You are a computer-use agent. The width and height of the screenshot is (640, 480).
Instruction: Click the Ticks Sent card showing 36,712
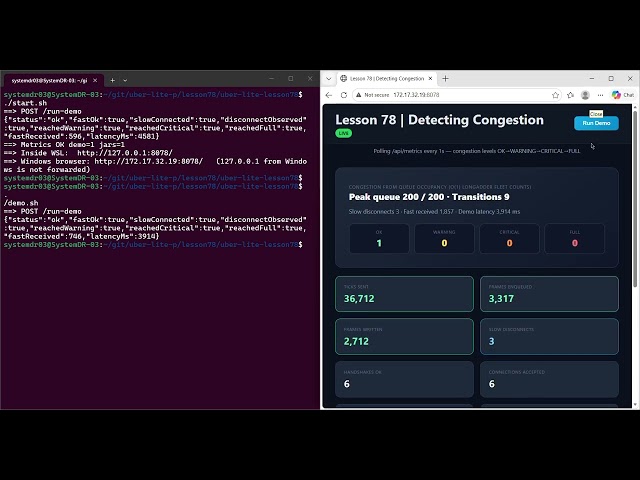404,294
